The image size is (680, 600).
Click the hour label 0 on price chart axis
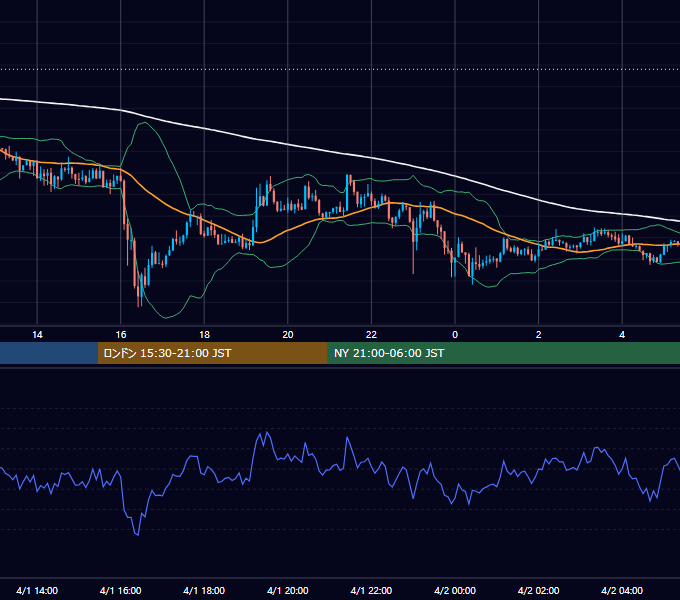pos(455,335)
